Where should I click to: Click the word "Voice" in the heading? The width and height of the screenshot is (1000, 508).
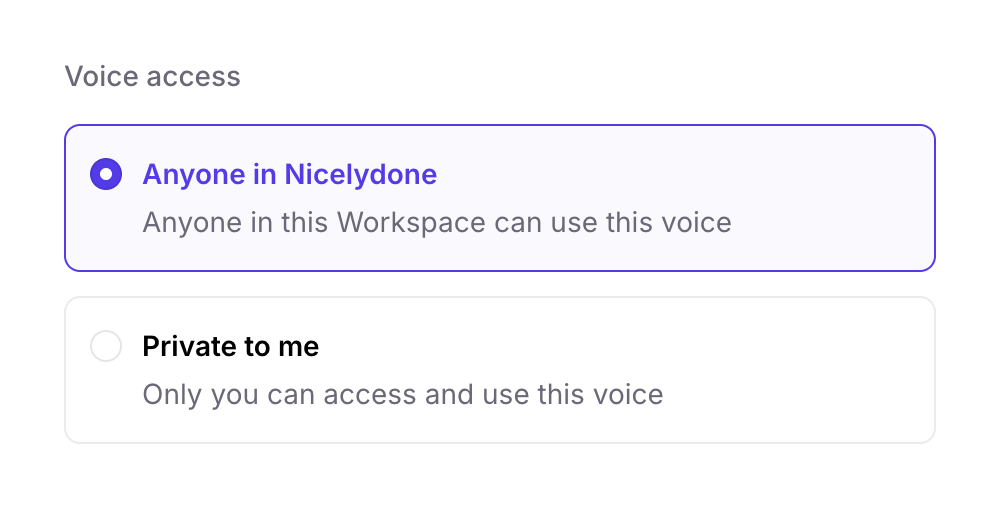[x=96, y=77]
